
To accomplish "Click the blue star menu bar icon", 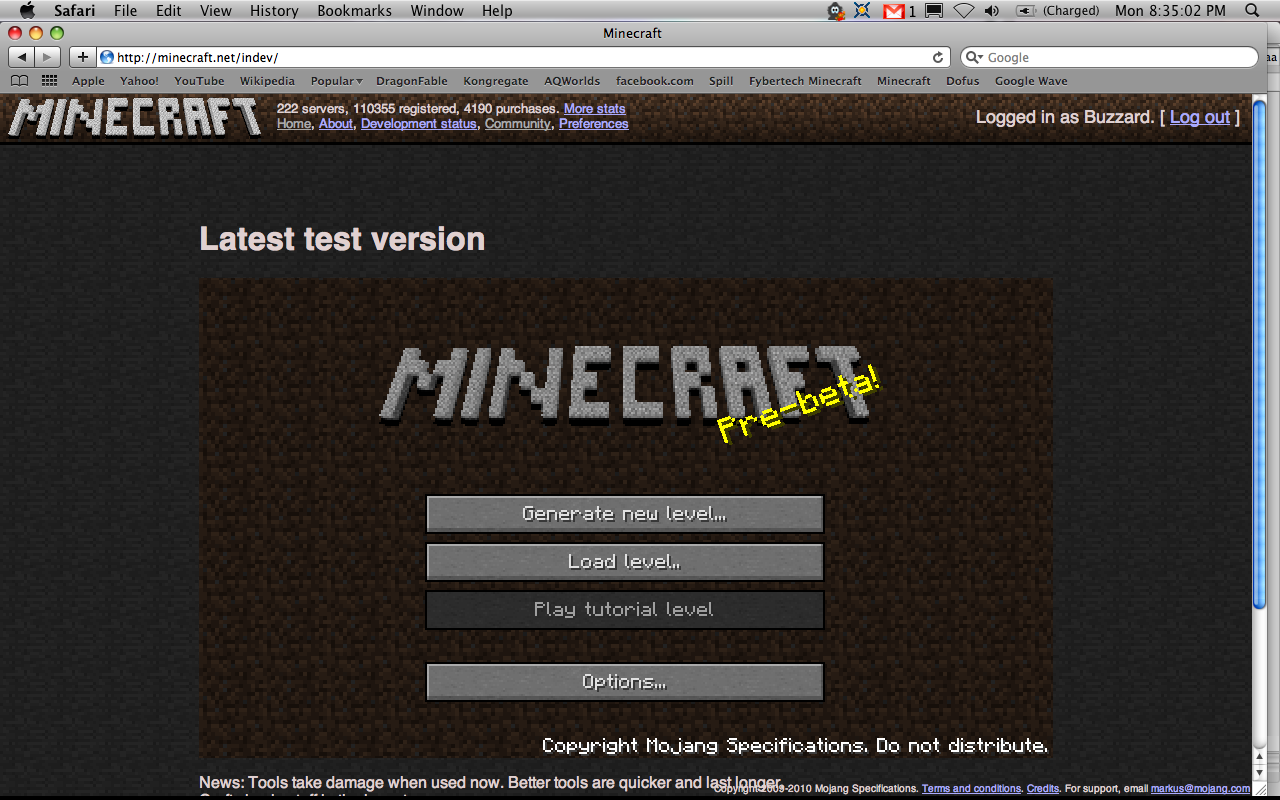I will [x=862, y=11].
